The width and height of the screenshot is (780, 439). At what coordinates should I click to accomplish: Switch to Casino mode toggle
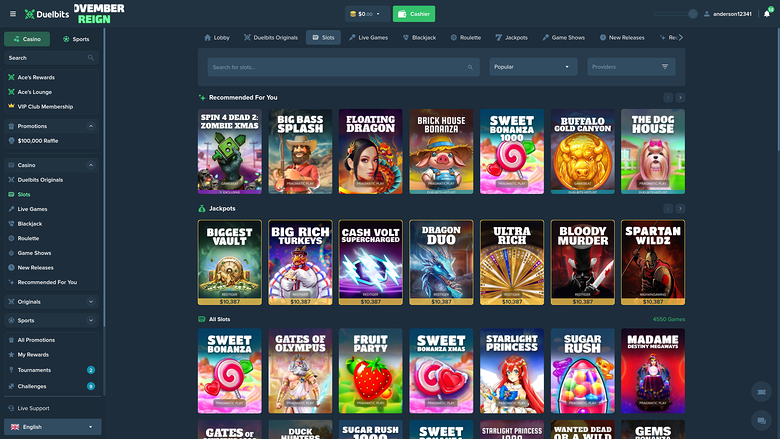pyautogui.click(x=27, y=39)
